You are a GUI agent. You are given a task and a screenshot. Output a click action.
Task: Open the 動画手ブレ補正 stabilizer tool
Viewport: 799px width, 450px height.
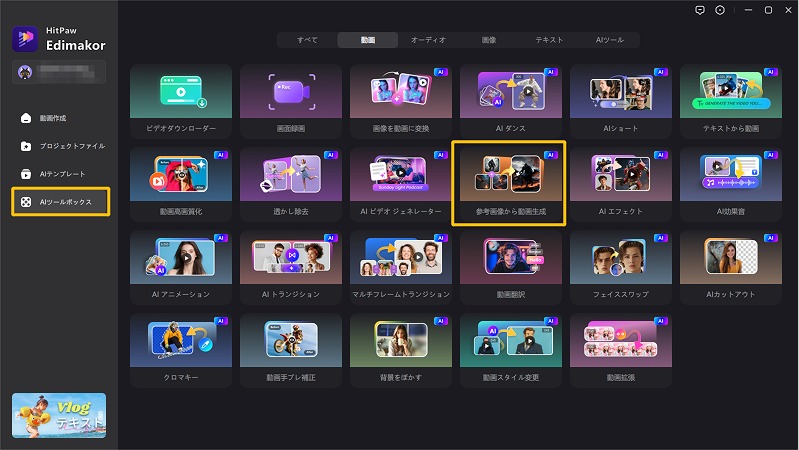[x=291, y=350]
